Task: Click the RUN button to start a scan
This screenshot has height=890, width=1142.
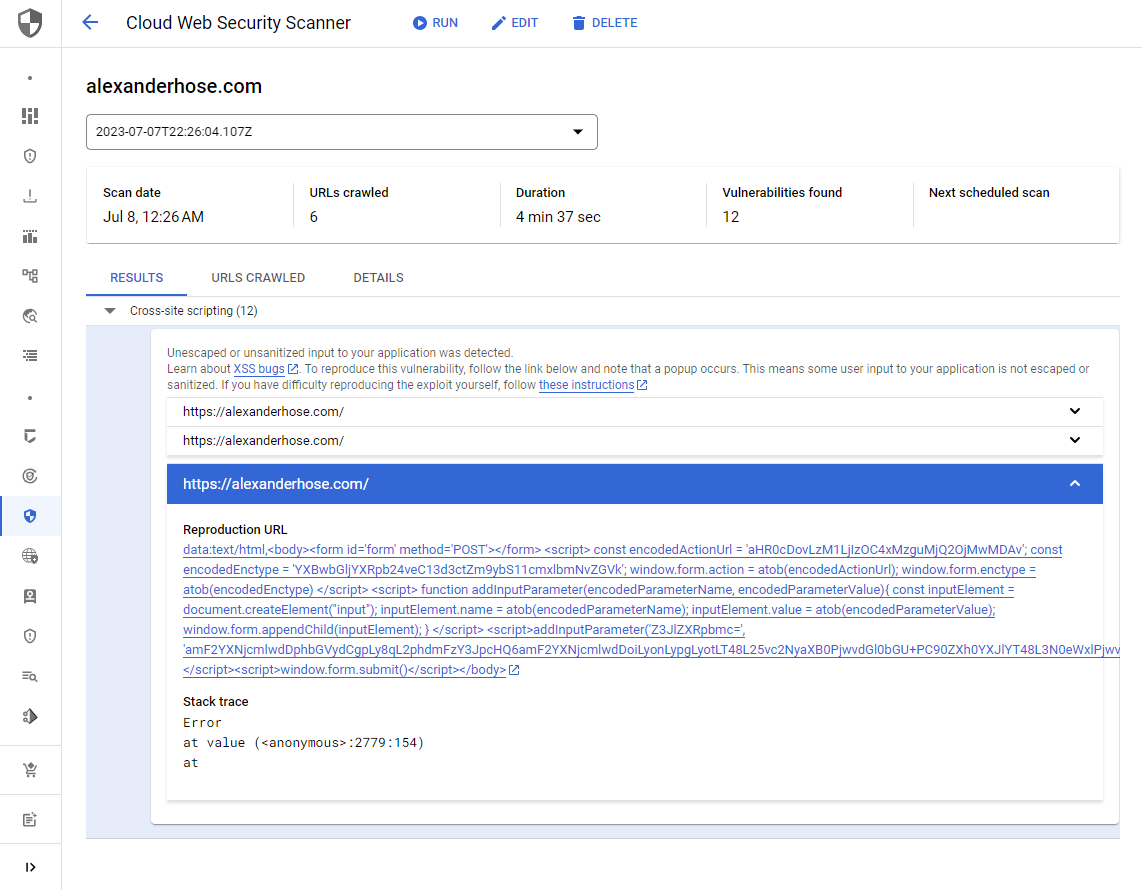Action: coord(435,22)
